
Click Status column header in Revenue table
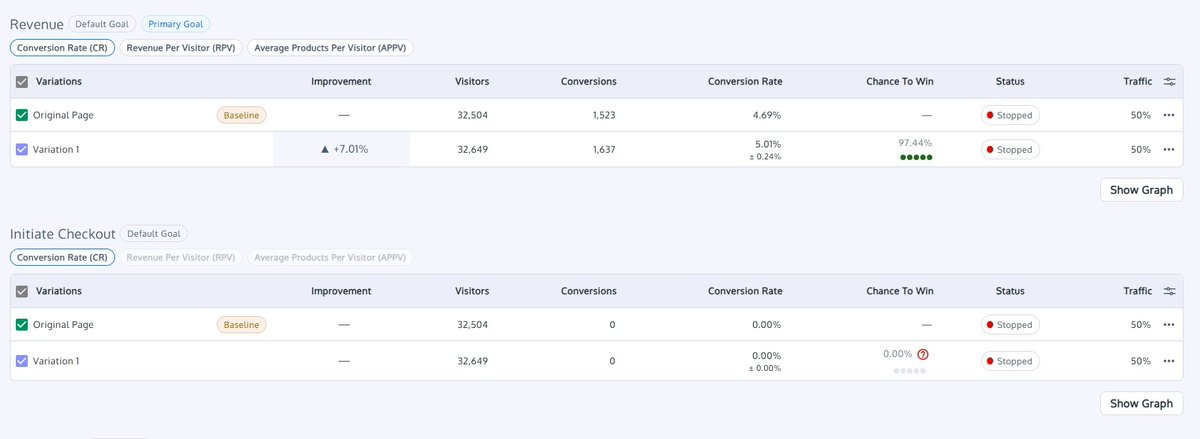pyautogui.click(x=1010, y=81)
